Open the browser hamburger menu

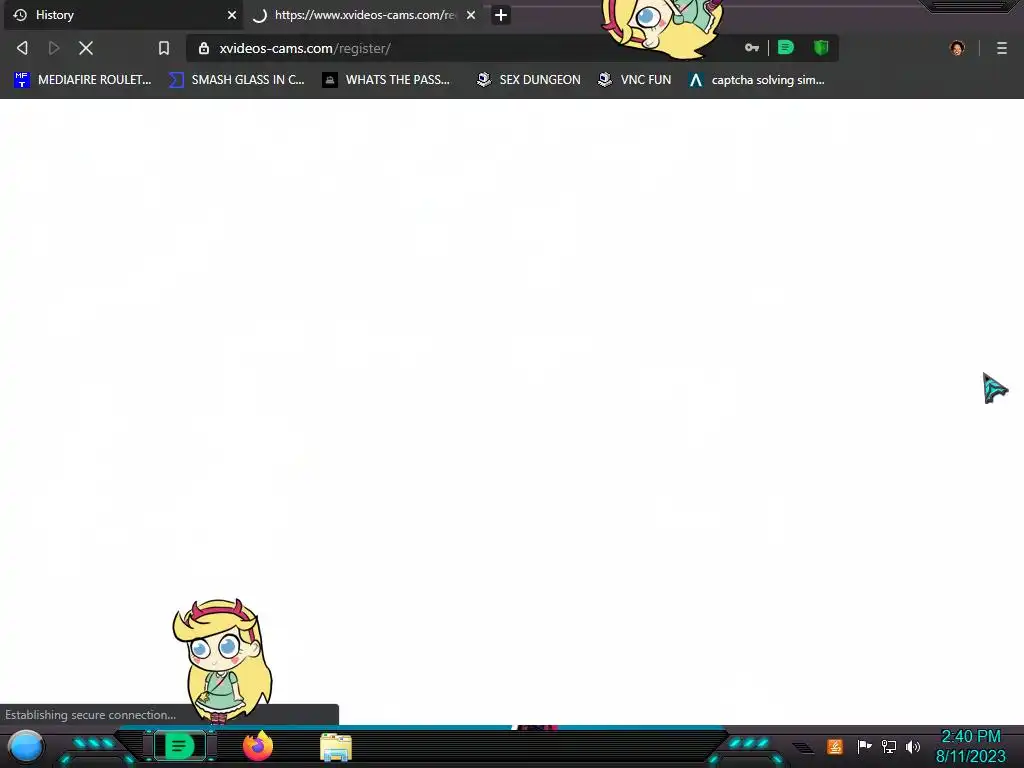coord(1002,48)
